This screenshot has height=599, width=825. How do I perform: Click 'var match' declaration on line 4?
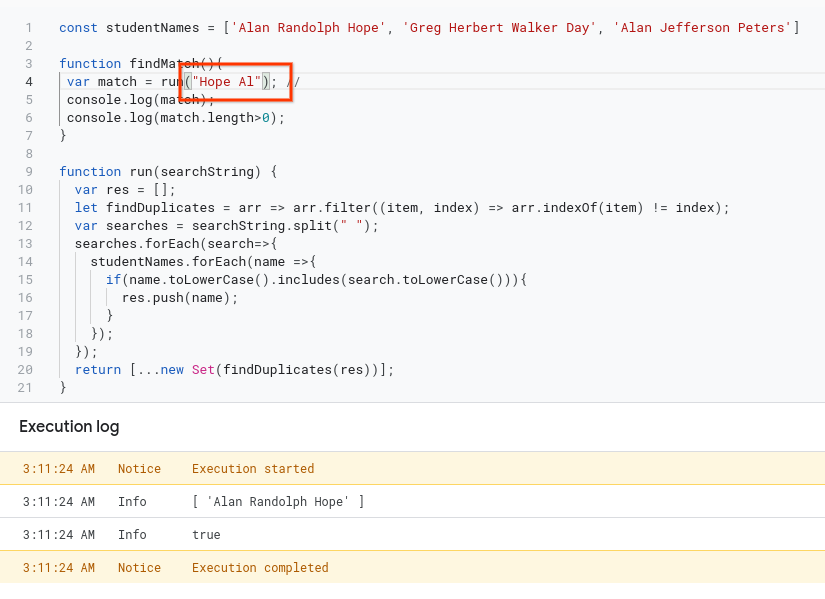pos(102,82)
